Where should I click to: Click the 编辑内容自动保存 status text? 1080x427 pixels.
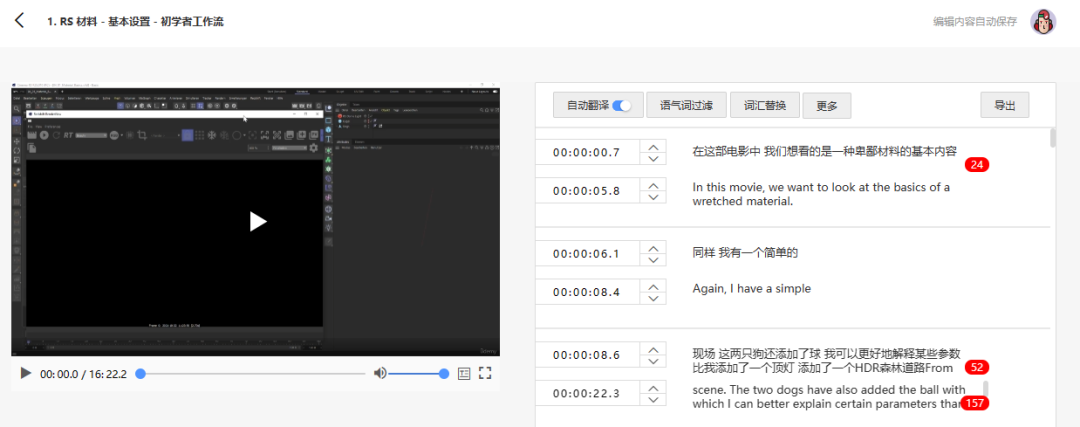(x=975, y=21)
